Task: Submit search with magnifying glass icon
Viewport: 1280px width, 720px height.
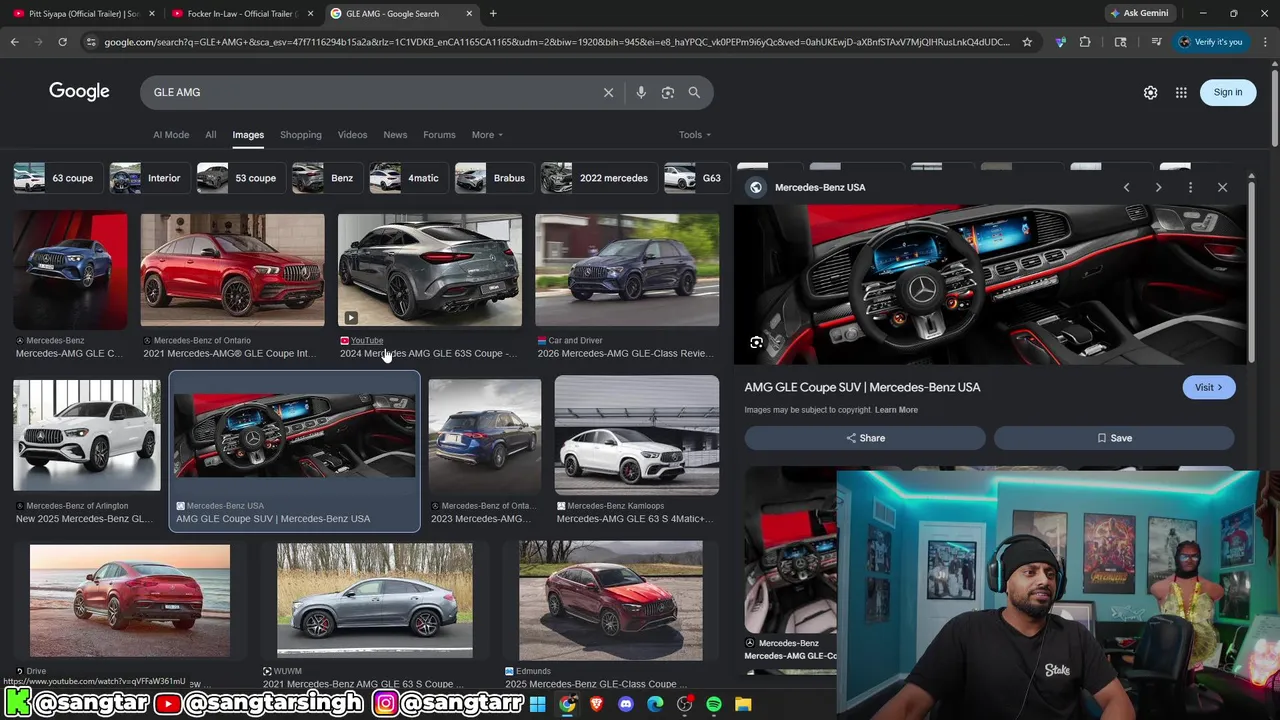Action: click(x=694, y=92)
